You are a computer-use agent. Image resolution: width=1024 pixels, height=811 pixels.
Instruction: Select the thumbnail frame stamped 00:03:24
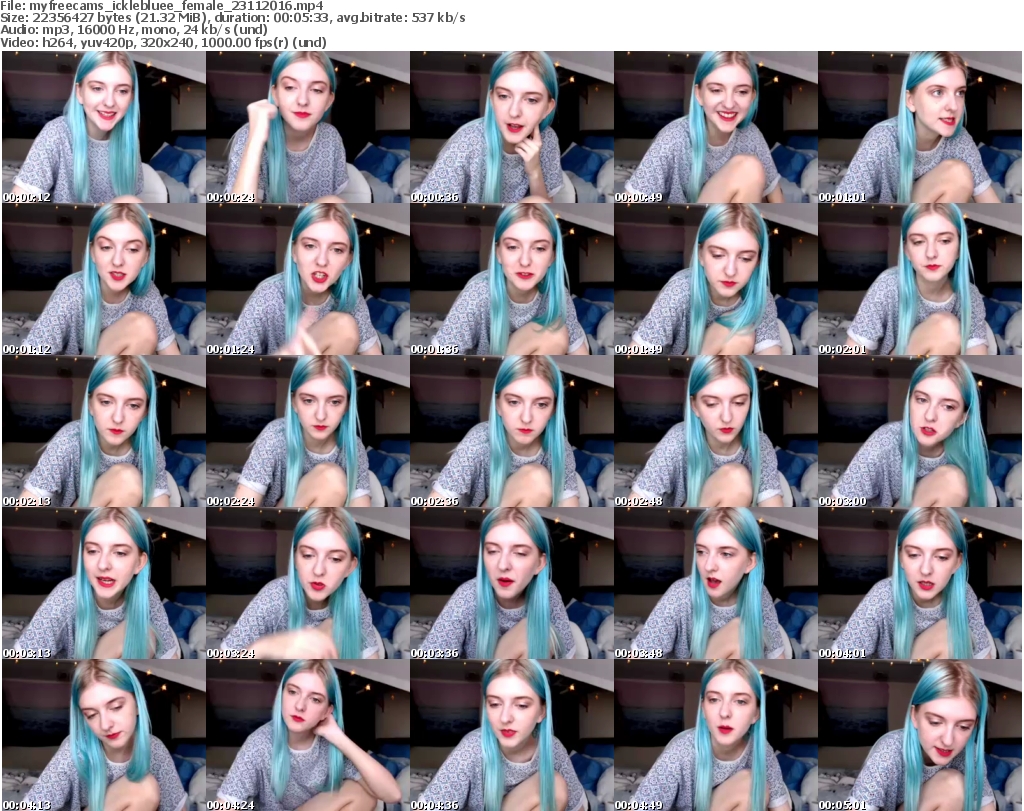point(308,583)
